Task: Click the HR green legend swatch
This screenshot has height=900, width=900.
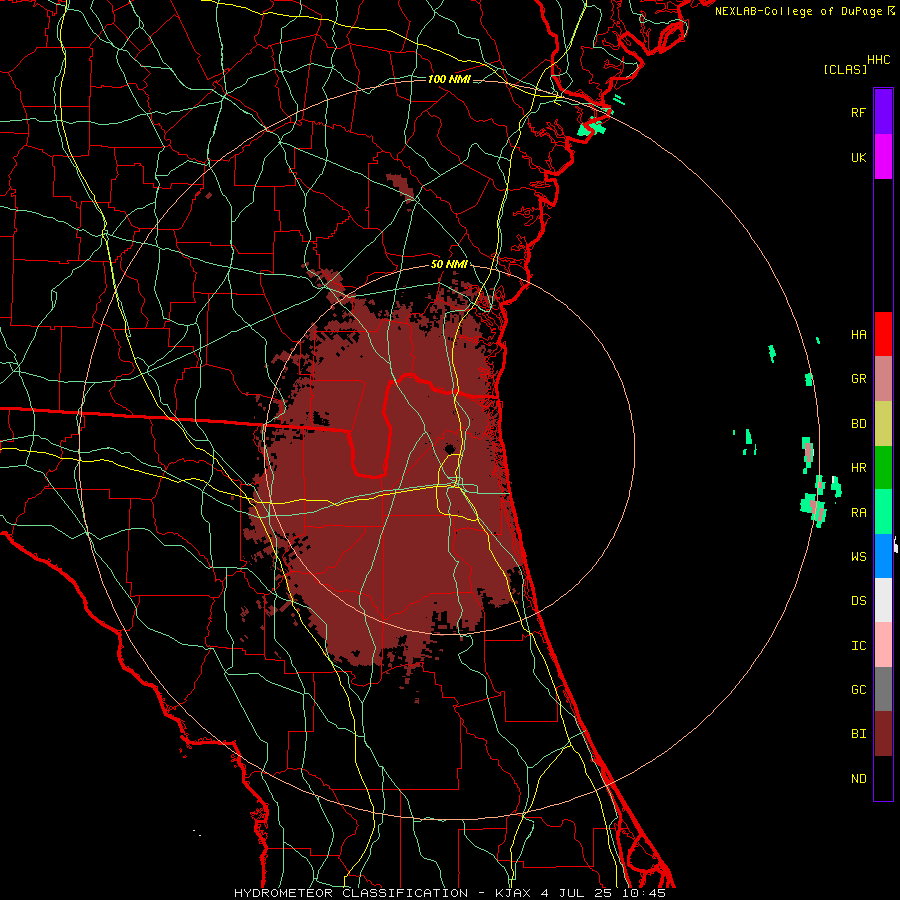Action: pos(883,467)
